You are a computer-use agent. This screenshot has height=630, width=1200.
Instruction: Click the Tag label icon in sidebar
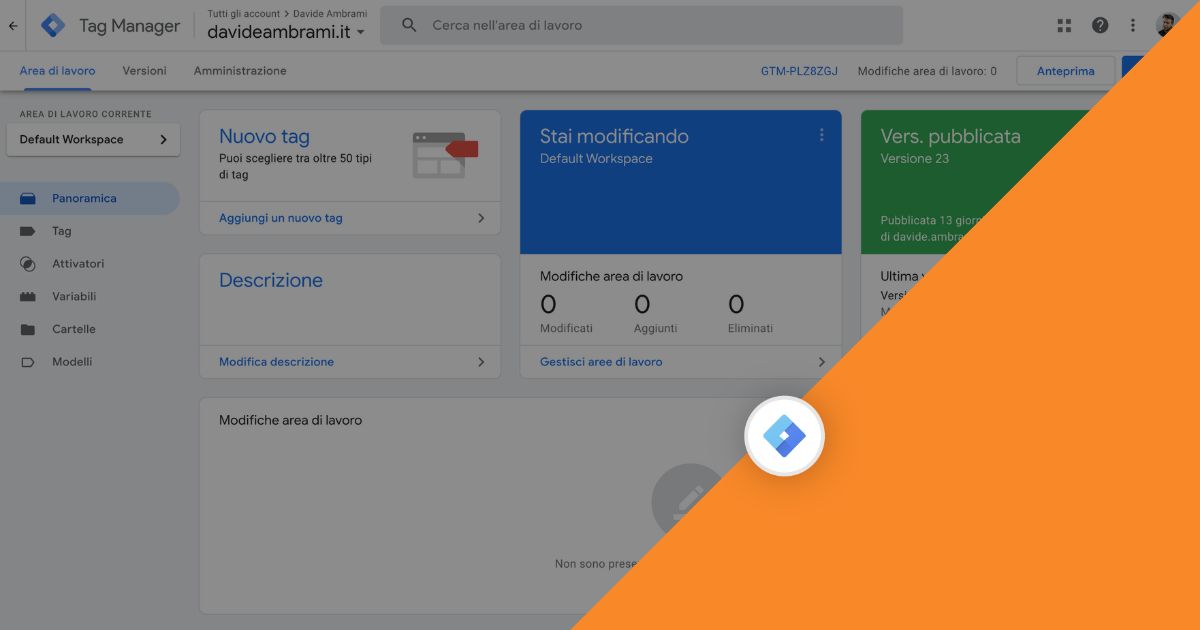(28, 231)
